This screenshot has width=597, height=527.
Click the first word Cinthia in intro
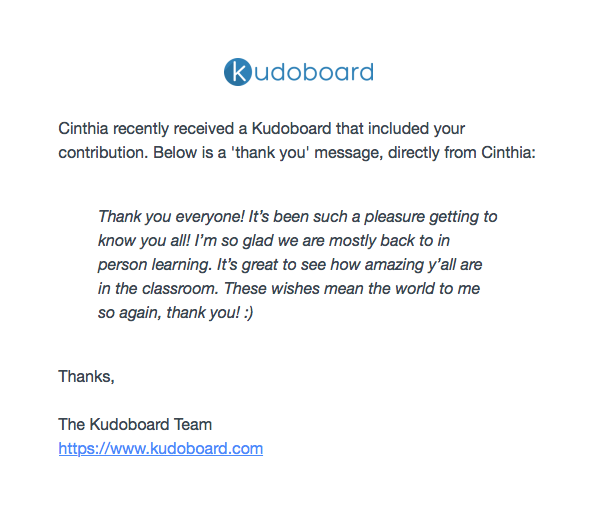coord(83,128)
